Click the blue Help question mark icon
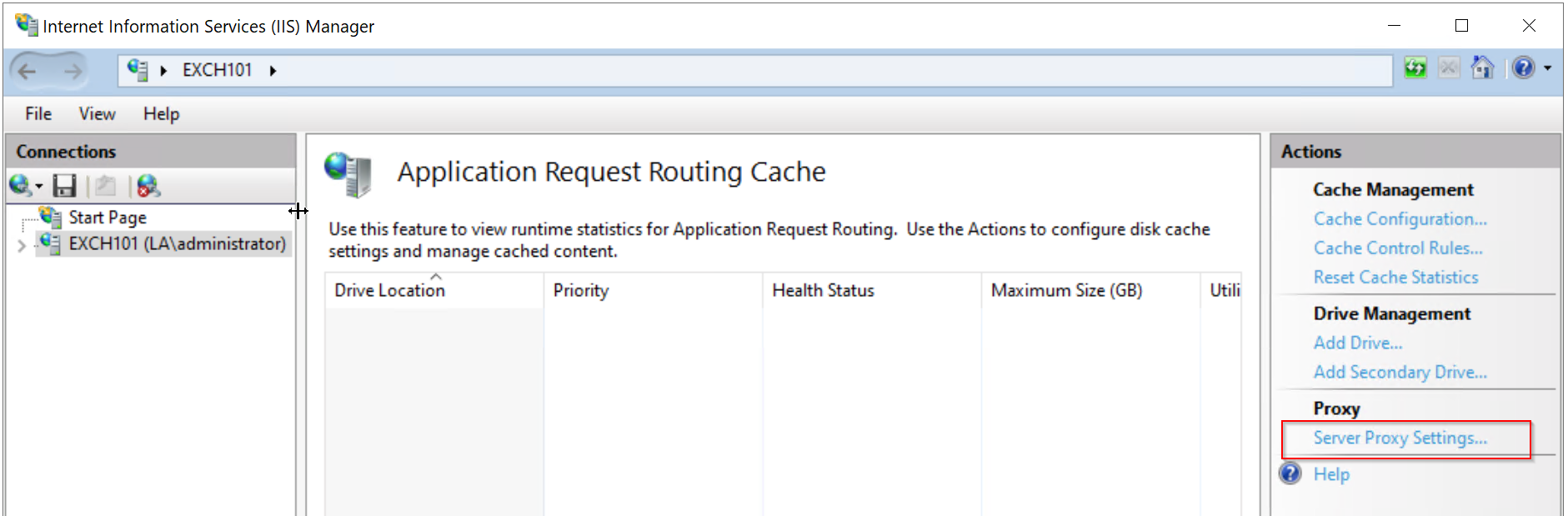The height and width of the screenshot is (516, 1568). coord(1523,68)
